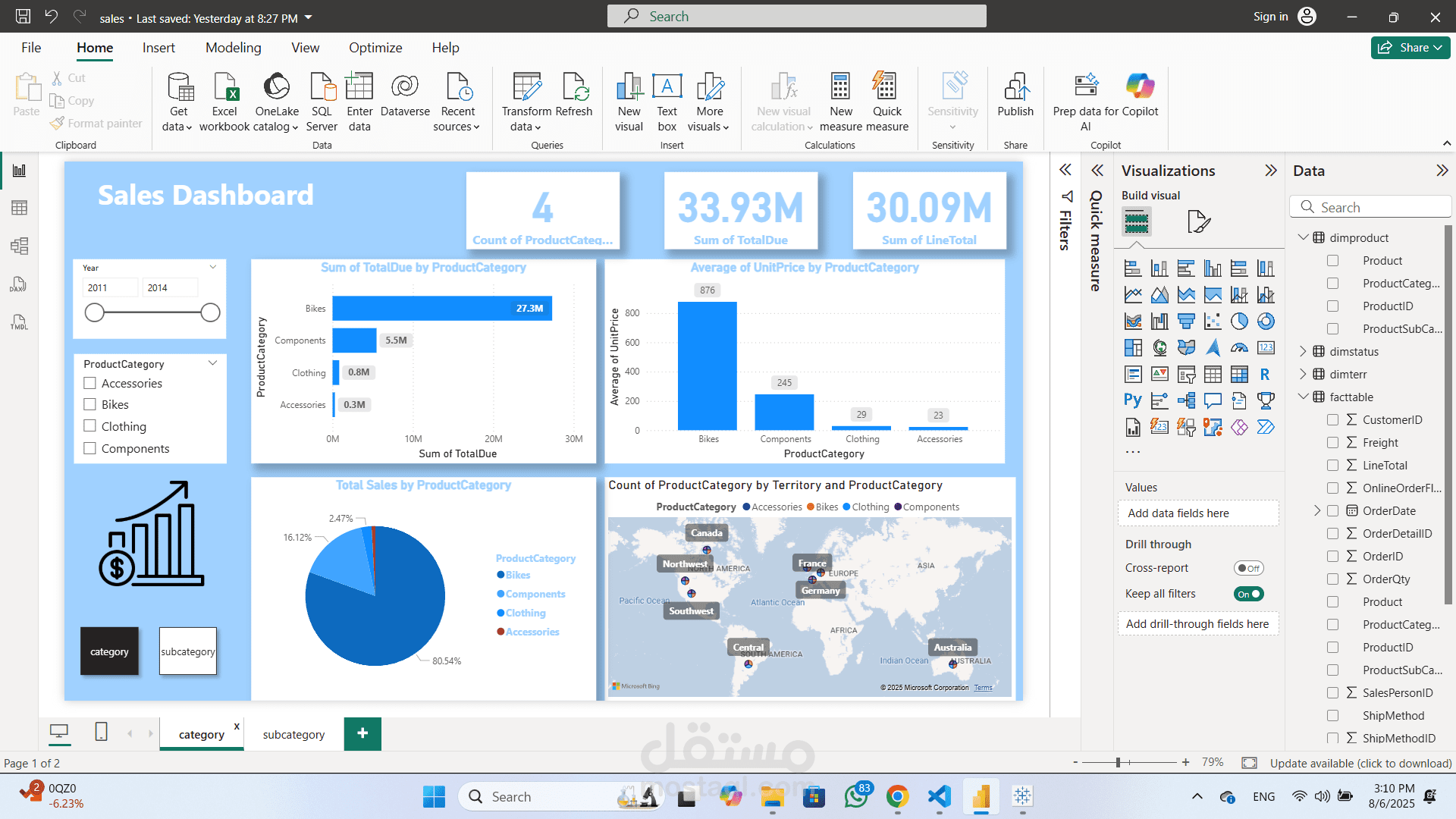Open the Optimize ribbon tab
Screen dimensions: 1456x819
375,48
